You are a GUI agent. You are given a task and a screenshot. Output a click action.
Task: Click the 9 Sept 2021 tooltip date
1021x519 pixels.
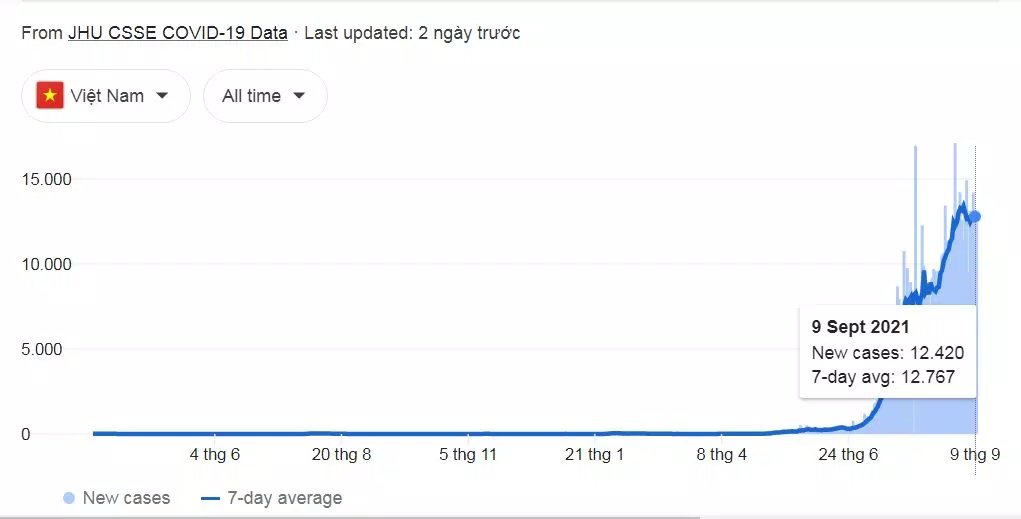pos(862,327)
